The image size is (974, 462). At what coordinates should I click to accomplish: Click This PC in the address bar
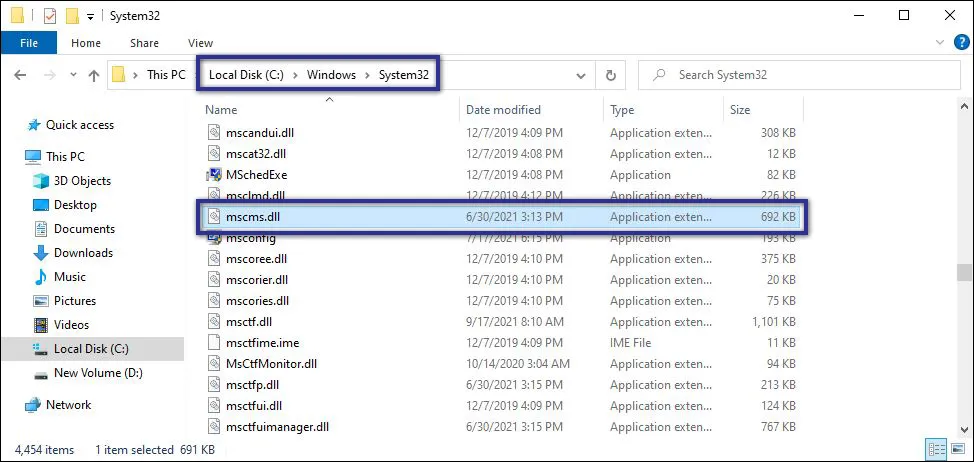pos(166,75)
